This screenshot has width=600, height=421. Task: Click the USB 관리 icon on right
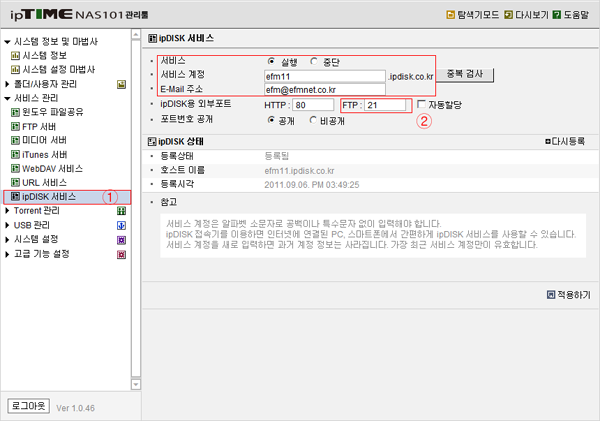121,225
